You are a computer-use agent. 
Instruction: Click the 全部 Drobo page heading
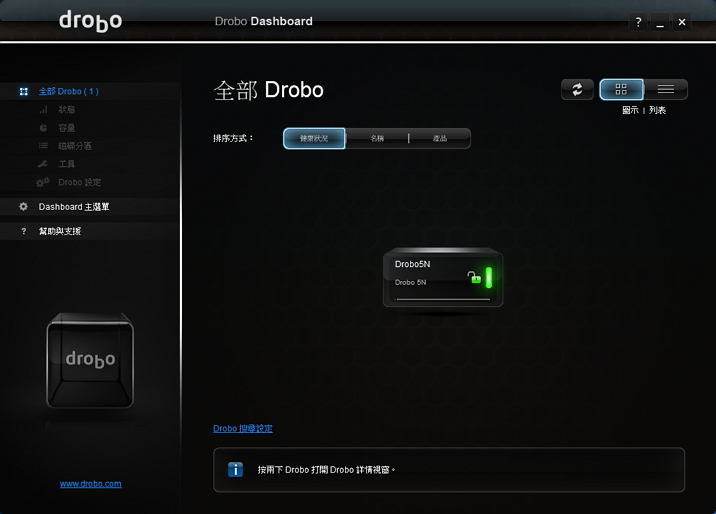coord(268,90)
